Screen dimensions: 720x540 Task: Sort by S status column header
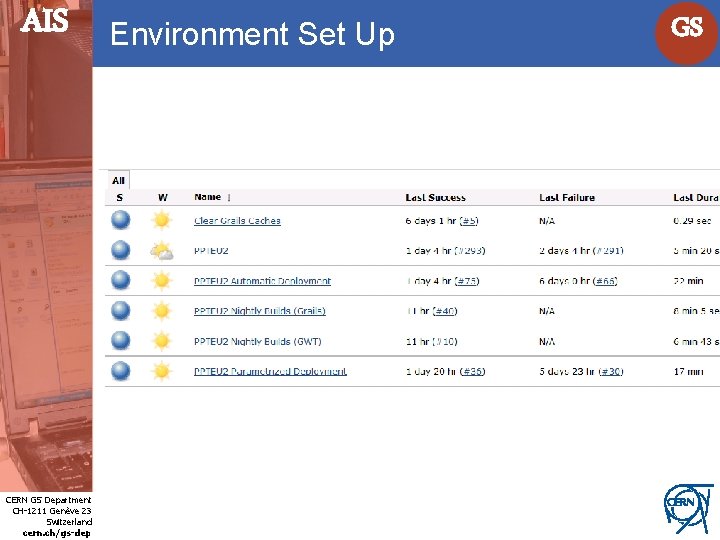(x=120, y=197)
